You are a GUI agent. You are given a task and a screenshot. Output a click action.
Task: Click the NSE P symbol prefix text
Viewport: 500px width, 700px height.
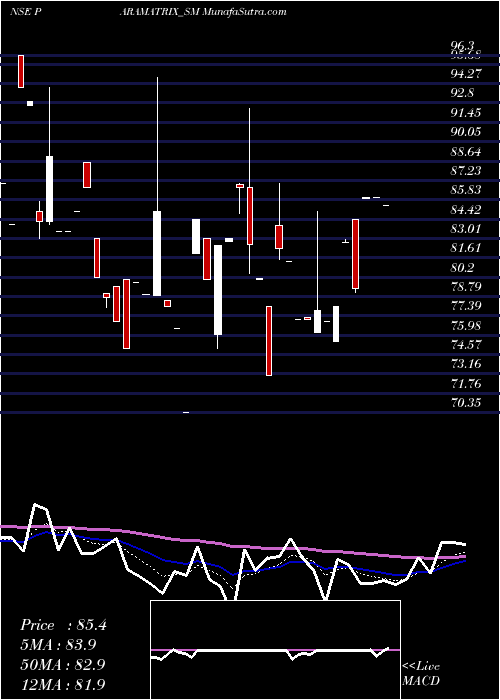pyautogui.click(x=26, y=12)
